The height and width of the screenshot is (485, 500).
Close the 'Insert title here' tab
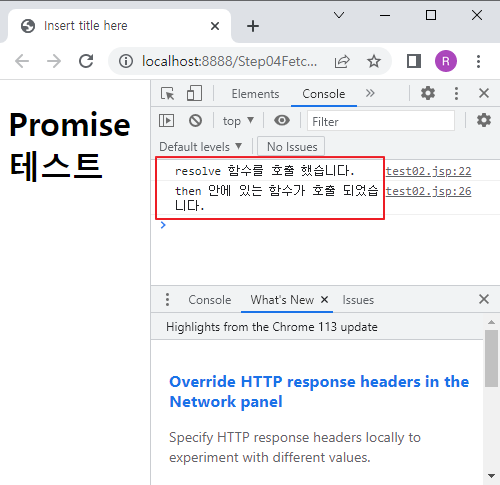(x=215, y=26)
